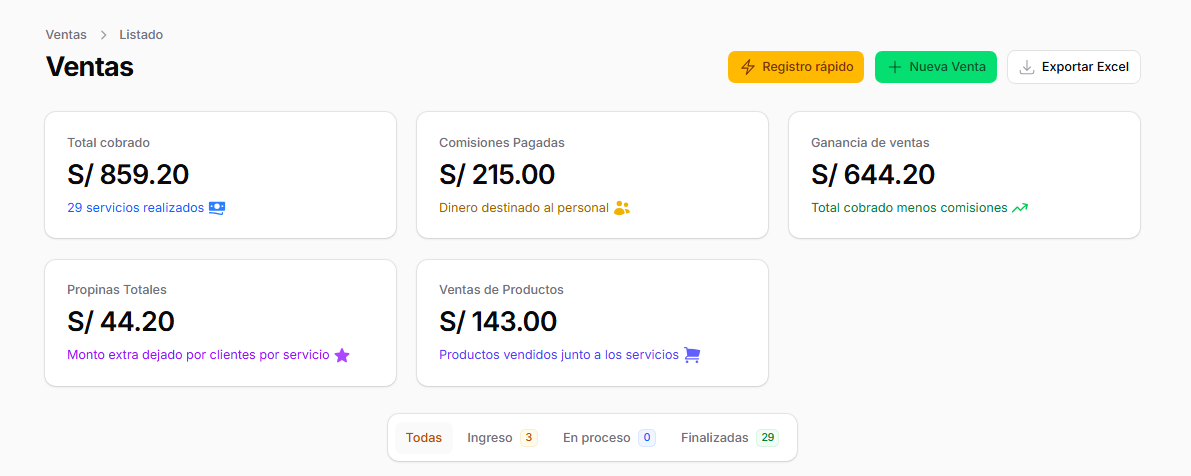Viewport: 1191px width, 476px height.
Task: Click the download icon in Exportar Excel
Action: 1027,67
